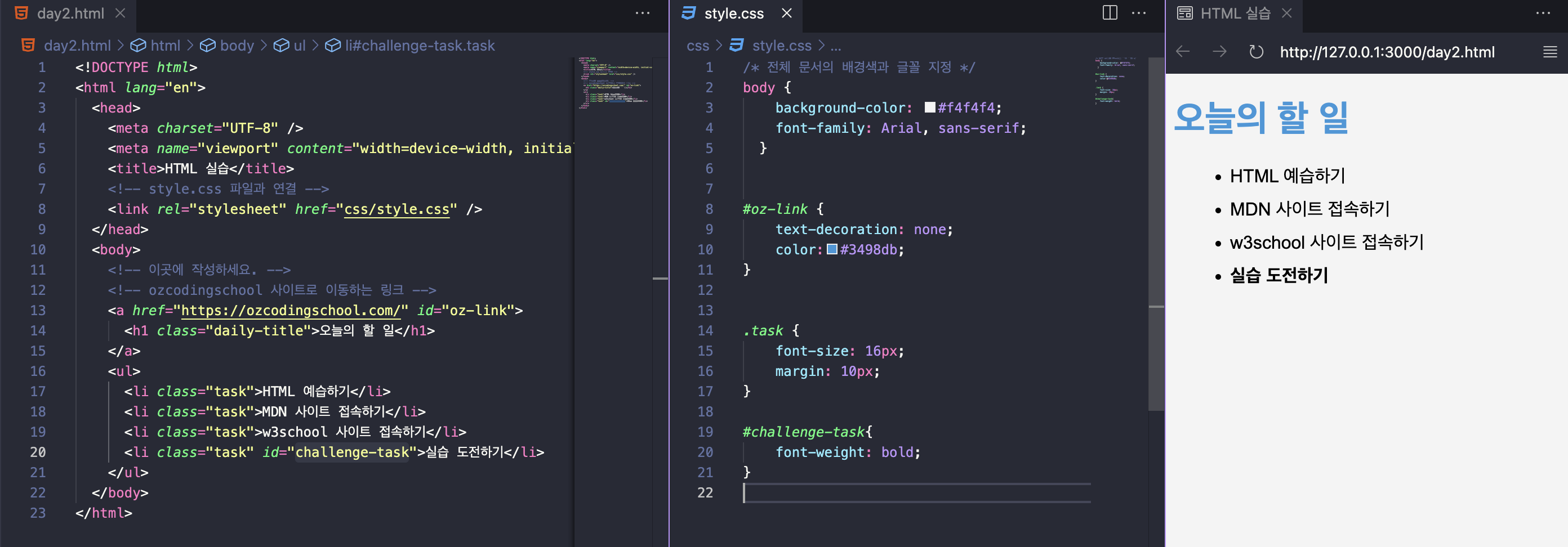This screenshot has width=1568, height=547.
Task: Click w3school 사이트 접속하기 in the preview
Action: 1327,242
